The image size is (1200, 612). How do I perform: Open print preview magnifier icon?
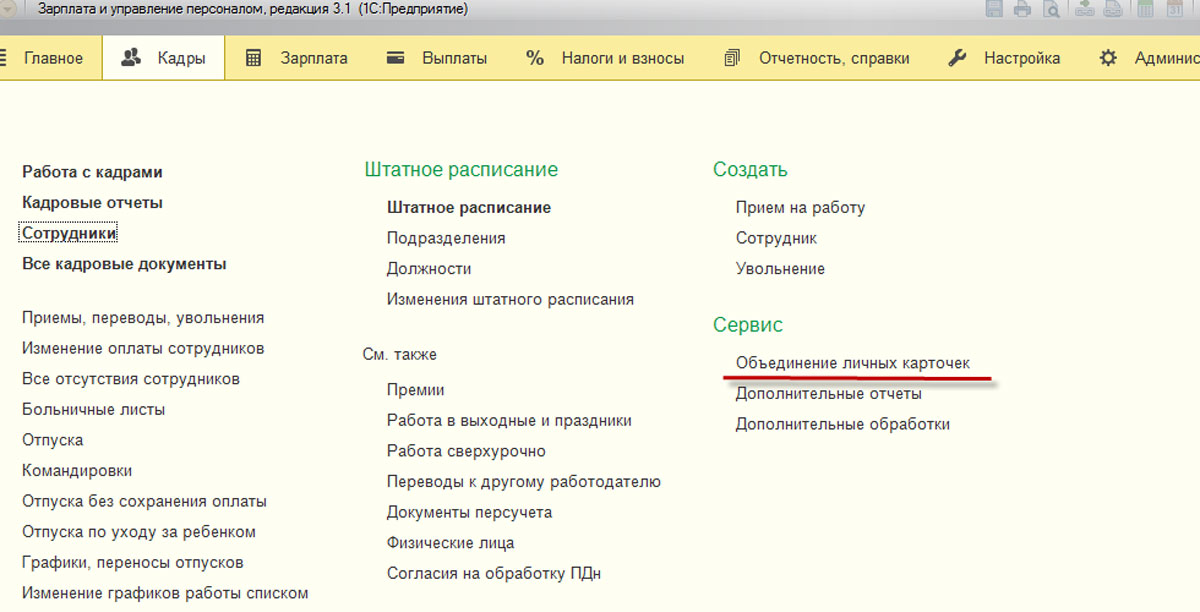[1051, 10]
